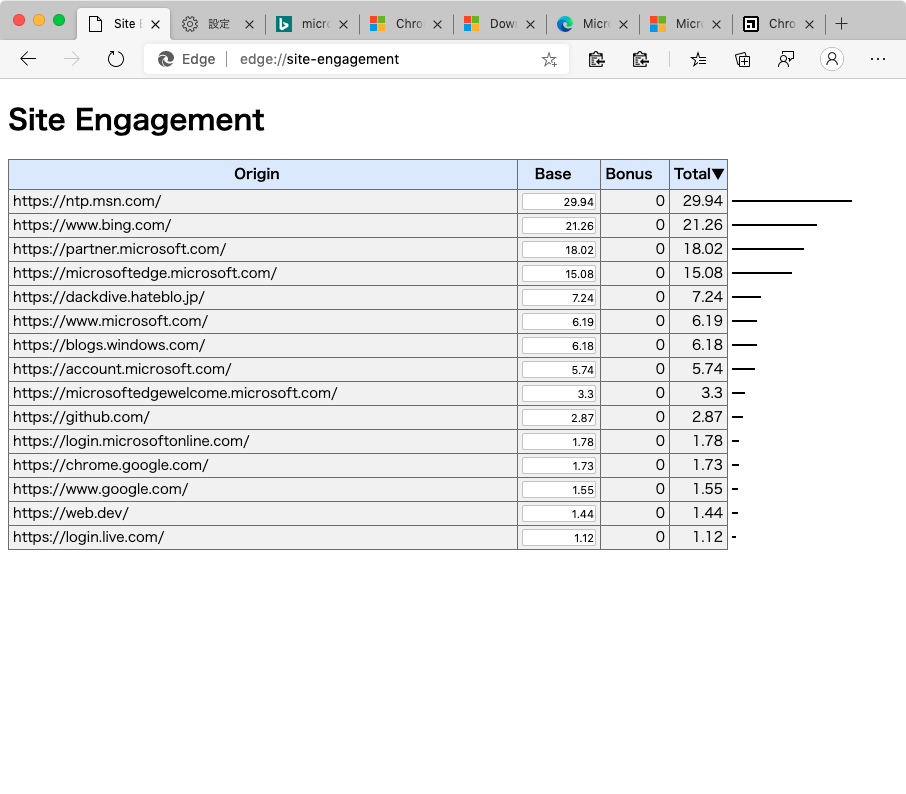Screen dimensions: 906x794
Task: Select https://microsoftedgewelcome.microsoft.com/ origin text
Action: [175, 393]
